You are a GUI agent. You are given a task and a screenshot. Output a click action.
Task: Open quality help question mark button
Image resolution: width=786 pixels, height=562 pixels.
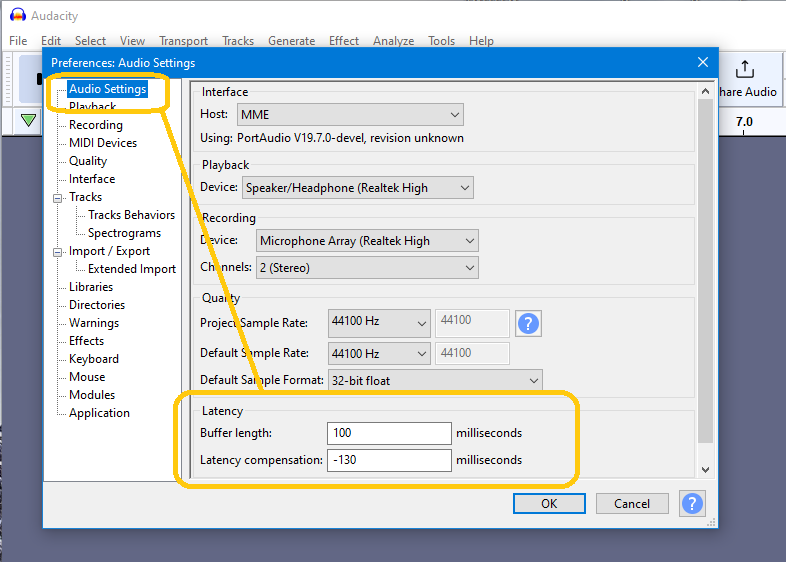pos(528,323)
